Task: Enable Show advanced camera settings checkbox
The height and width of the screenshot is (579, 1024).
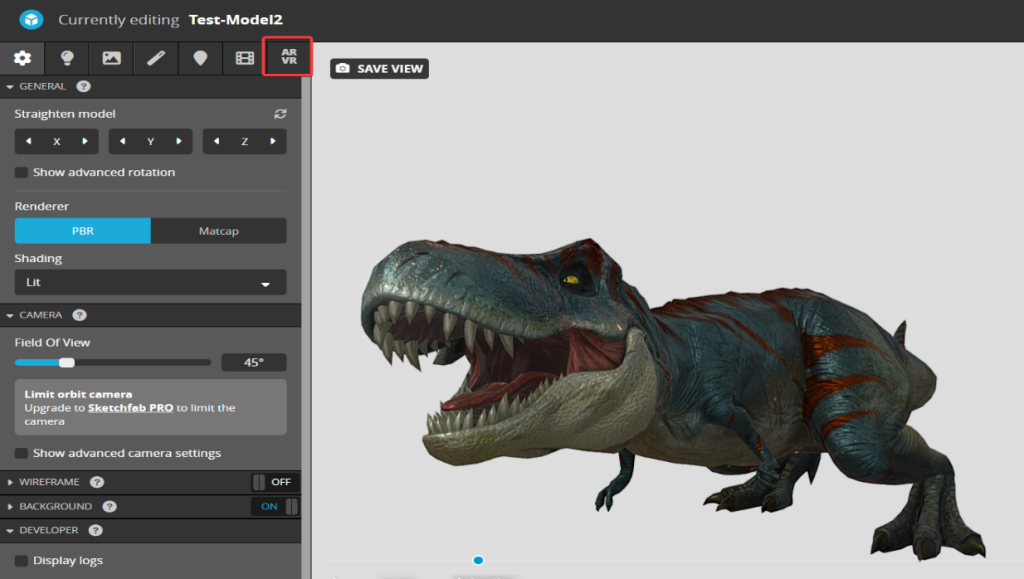Action: (22, 453)
